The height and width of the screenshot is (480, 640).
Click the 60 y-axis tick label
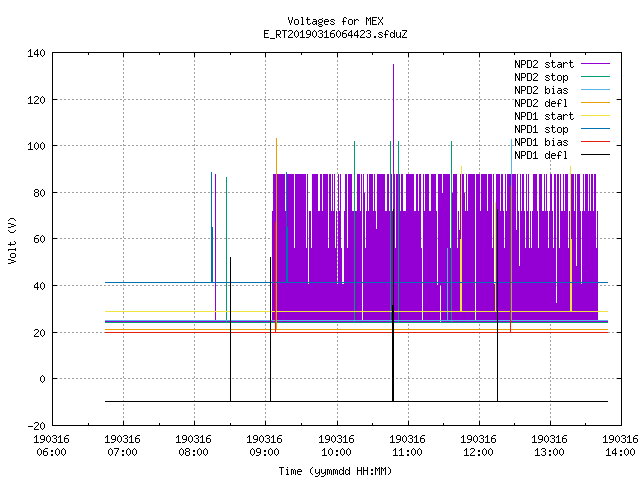pyautogui.click(x=39, y=239)
